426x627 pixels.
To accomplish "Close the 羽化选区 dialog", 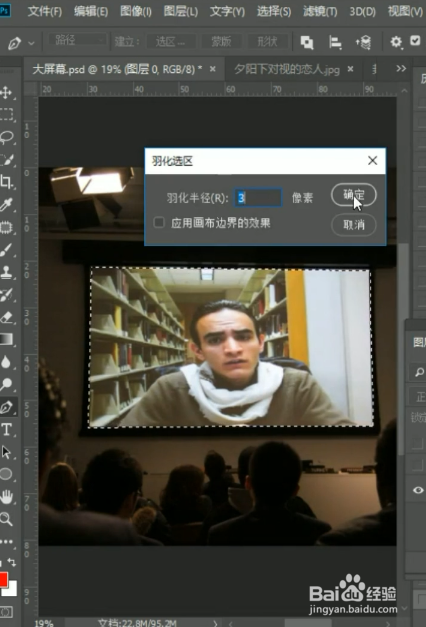I will tap(372, 160).
